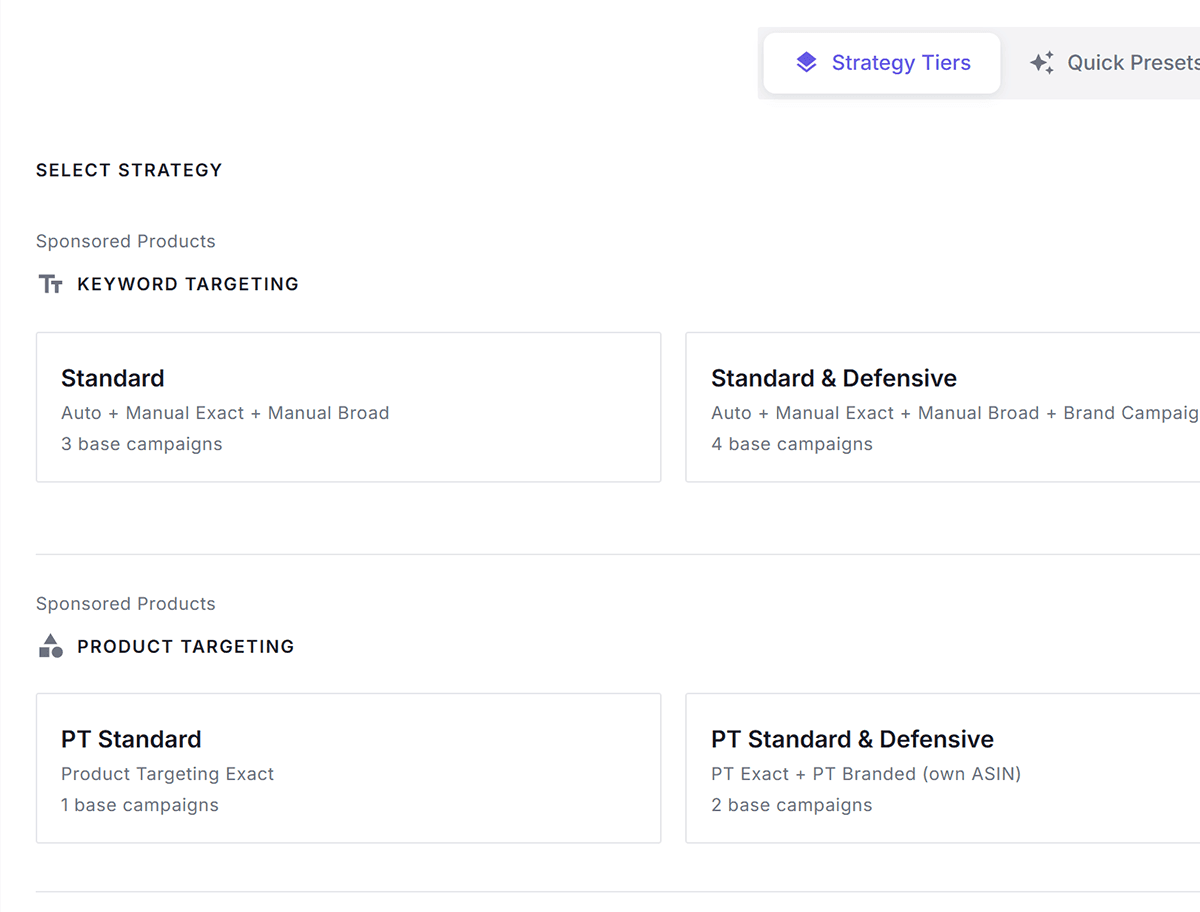
Task: Click the 'Product Targeting Exact' description
Action: [x=167, y=774]
